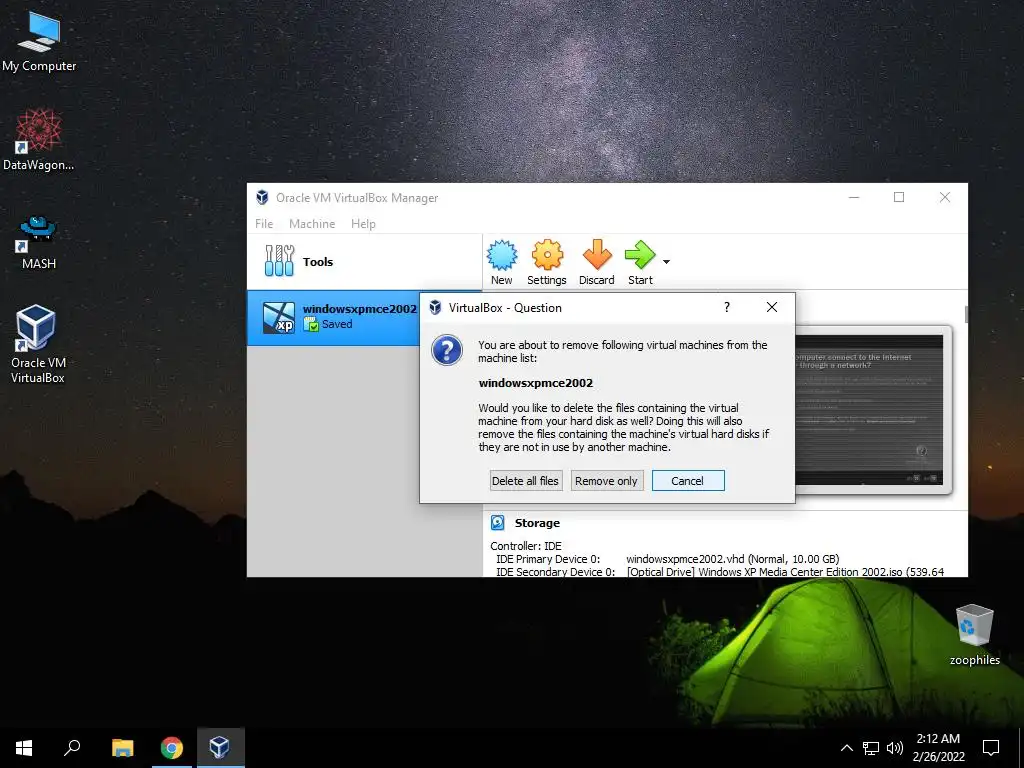Choose Delete all files in dialog
This screenshot has width=1024, height=768.
tap(526, 481)
